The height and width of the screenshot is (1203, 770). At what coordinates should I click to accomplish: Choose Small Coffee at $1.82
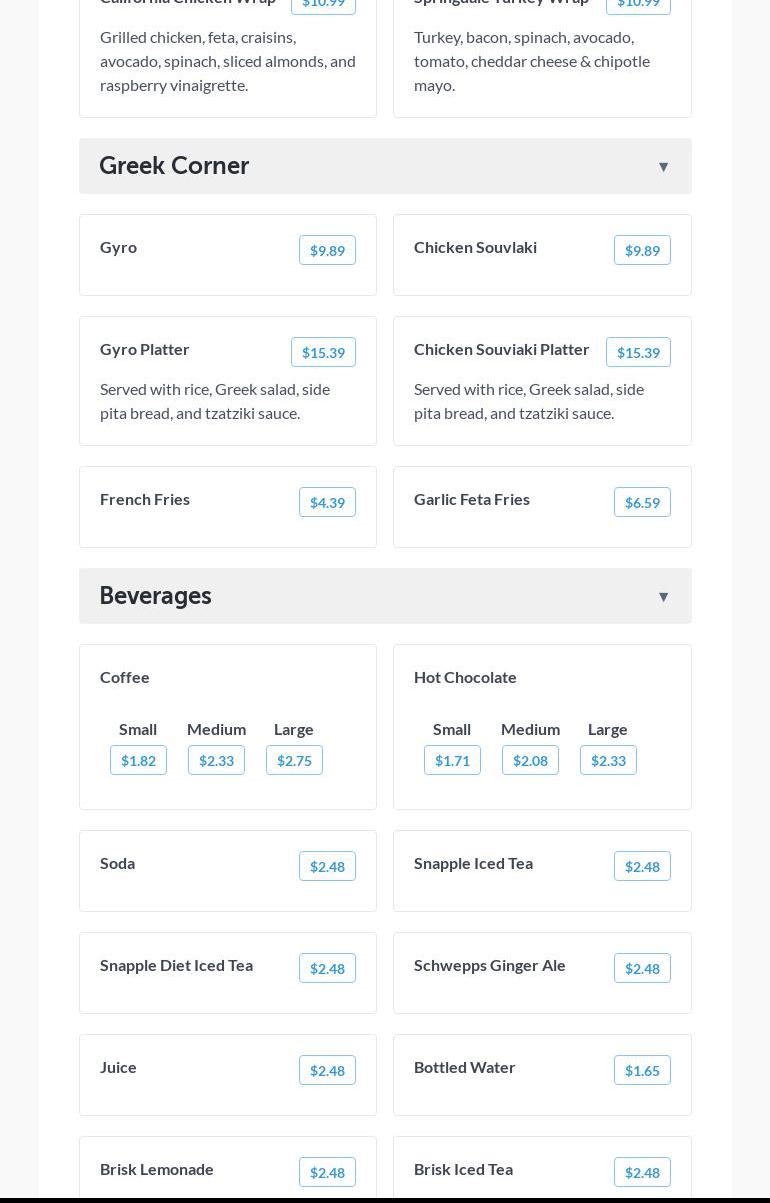click(138, 761)
